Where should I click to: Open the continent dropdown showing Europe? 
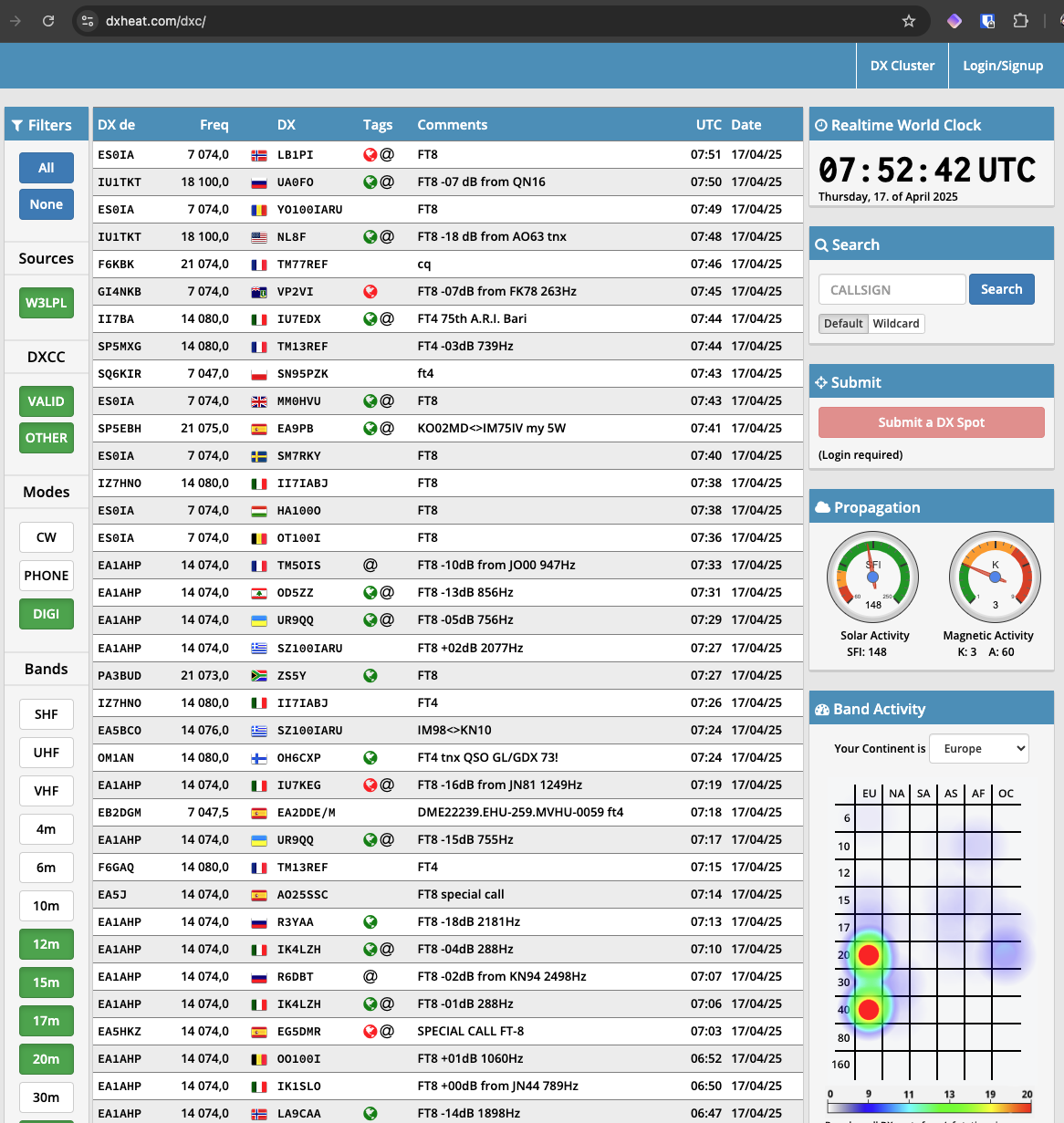978,749
